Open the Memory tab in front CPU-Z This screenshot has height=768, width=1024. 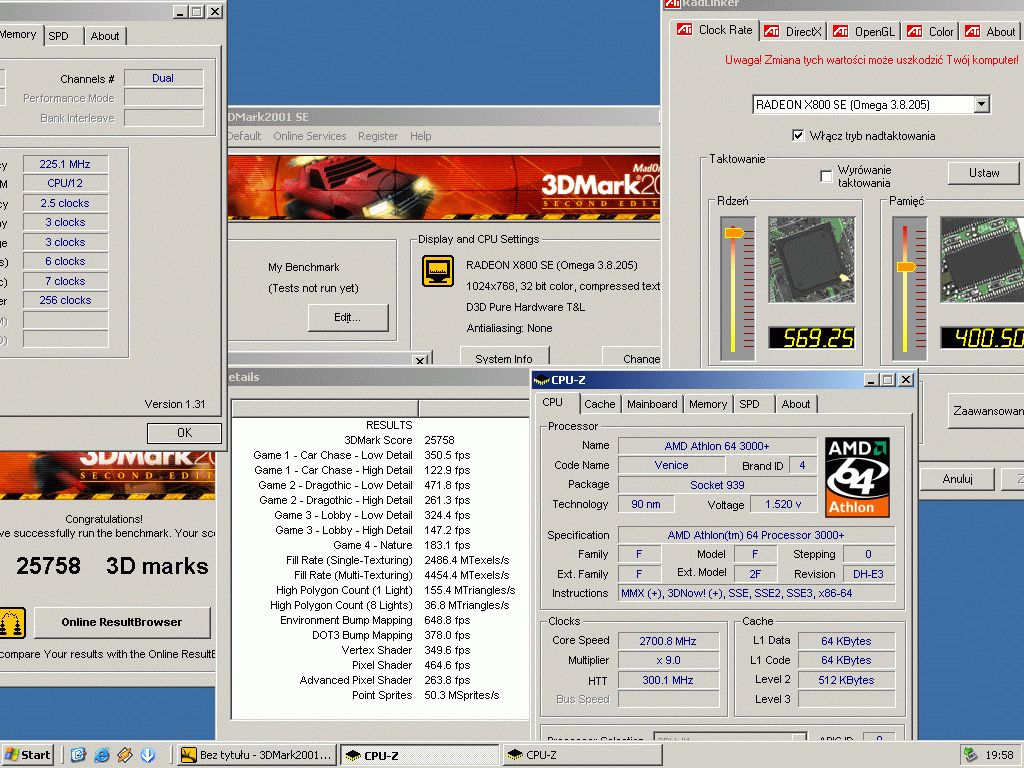(708, 404)
